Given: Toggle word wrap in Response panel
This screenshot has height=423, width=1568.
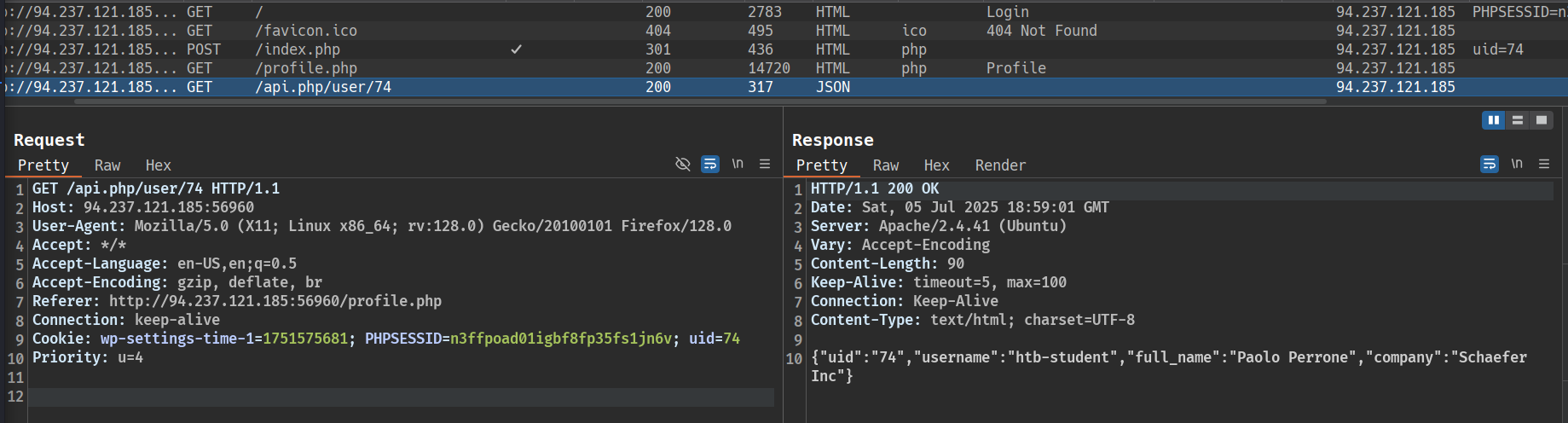Looking at the screenshot, I should pos(1489,164).
